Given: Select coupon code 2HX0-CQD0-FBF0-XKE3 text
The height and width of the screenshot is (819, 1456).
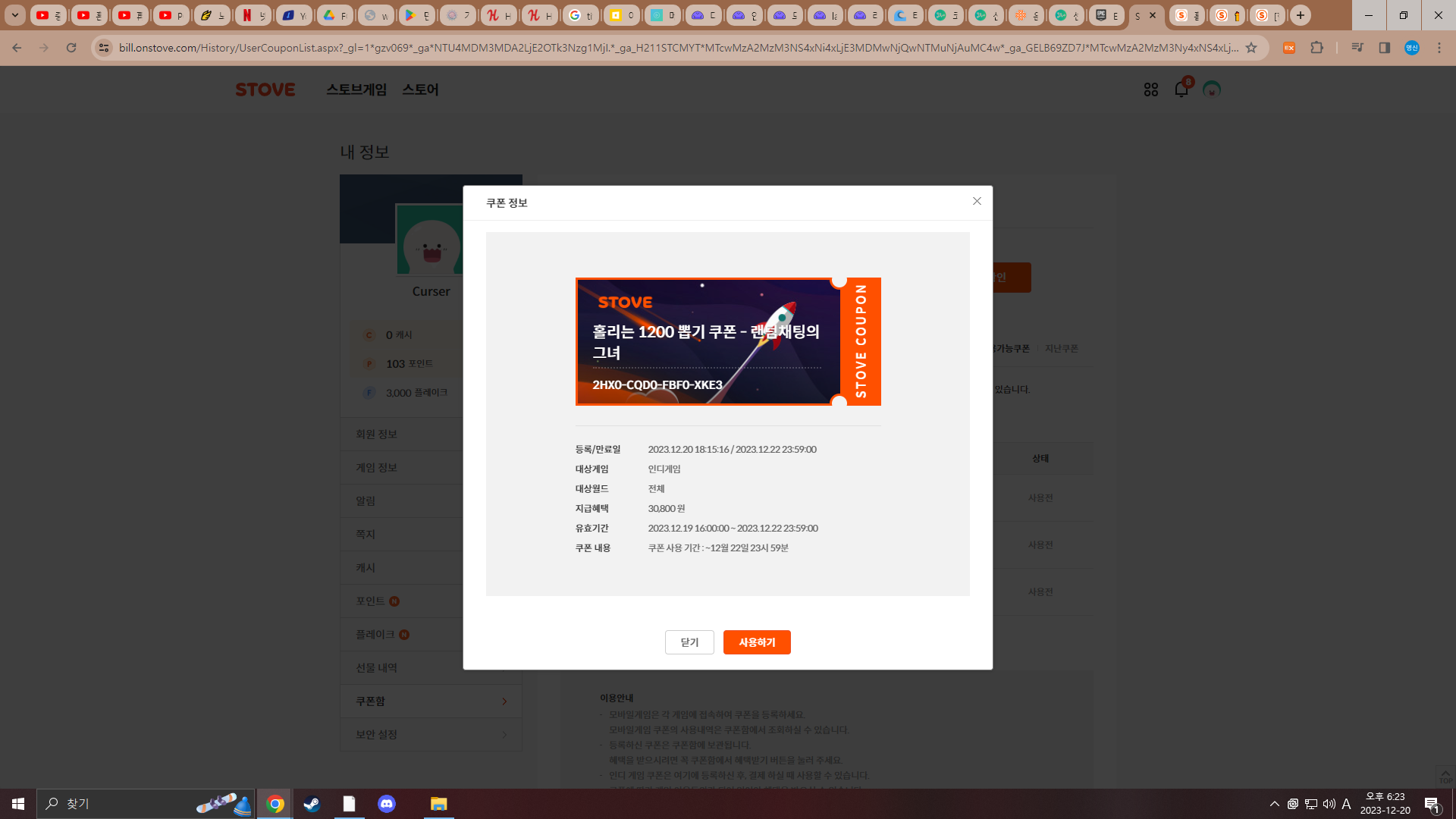Looking at the screenshot, I should point(657,384).
